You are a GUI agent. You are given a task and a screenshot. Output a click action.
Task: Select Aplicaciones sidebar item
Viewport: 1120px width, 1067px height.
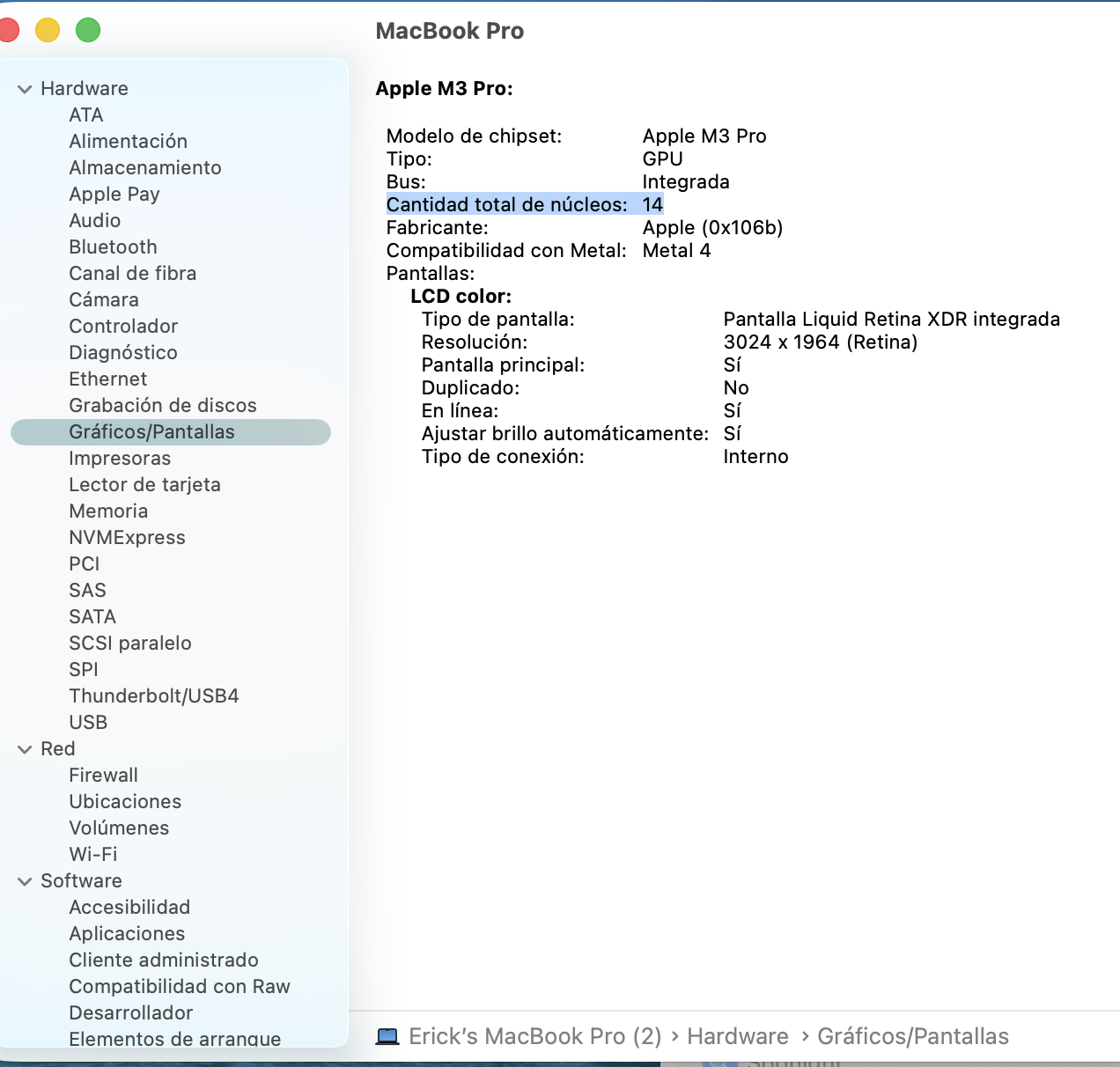click(x=127, y=934)
